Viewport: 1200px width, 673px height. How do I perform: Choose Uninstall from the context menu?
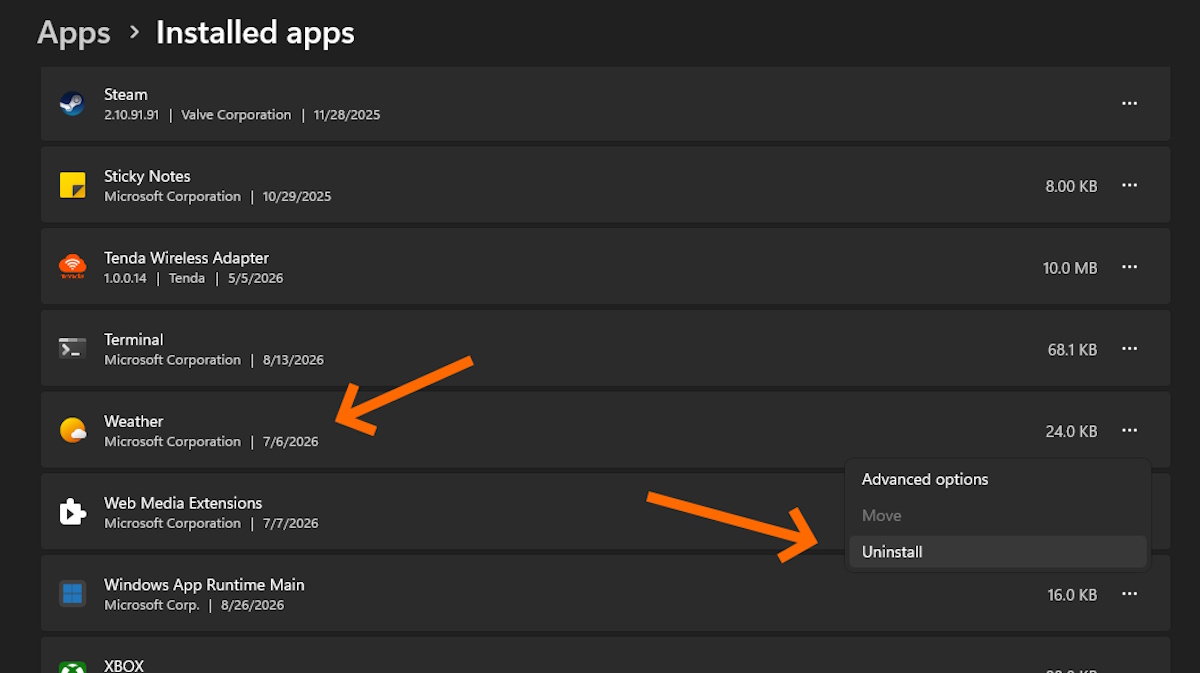coord(998,552)
